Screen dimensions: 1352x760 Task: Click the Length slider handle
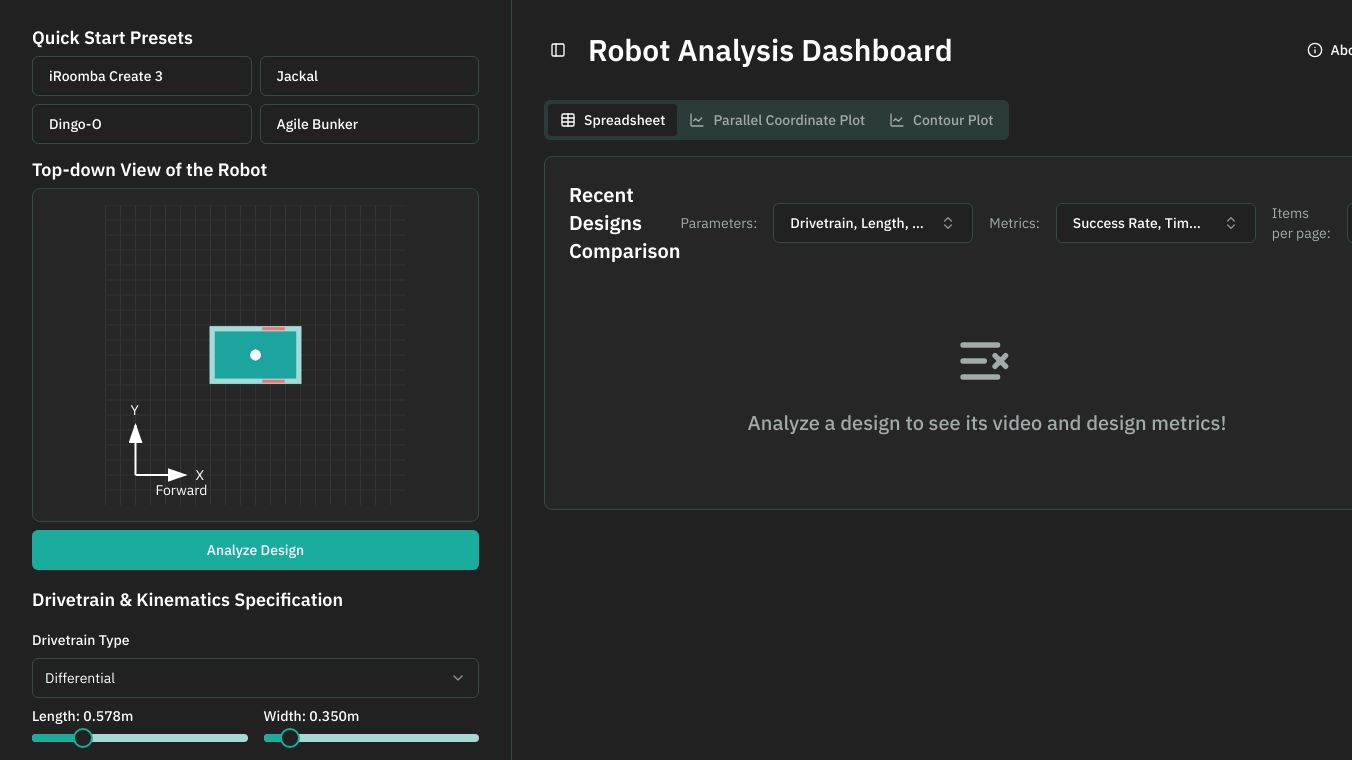coord(83,738)
